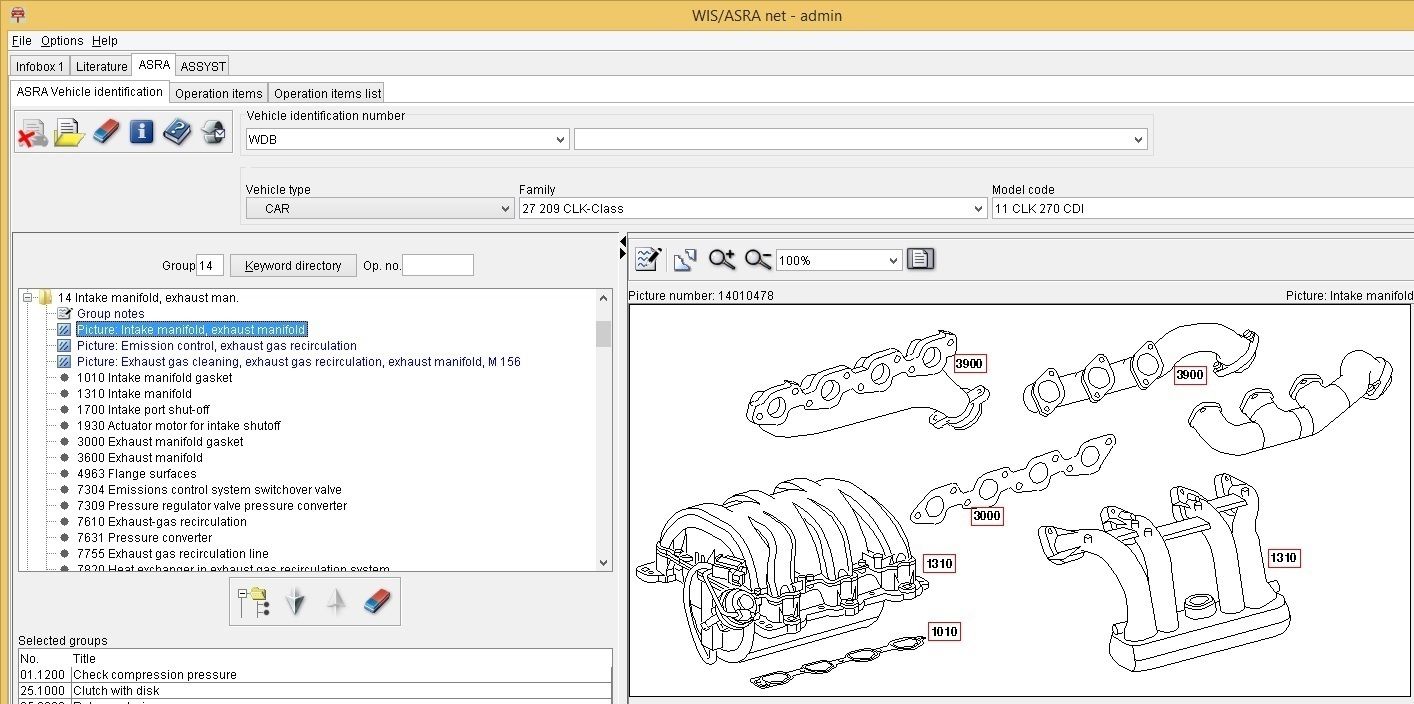Screen dimensions: 1414x704
Task: Click the Keyword directory button
Action: click(293, 266)
